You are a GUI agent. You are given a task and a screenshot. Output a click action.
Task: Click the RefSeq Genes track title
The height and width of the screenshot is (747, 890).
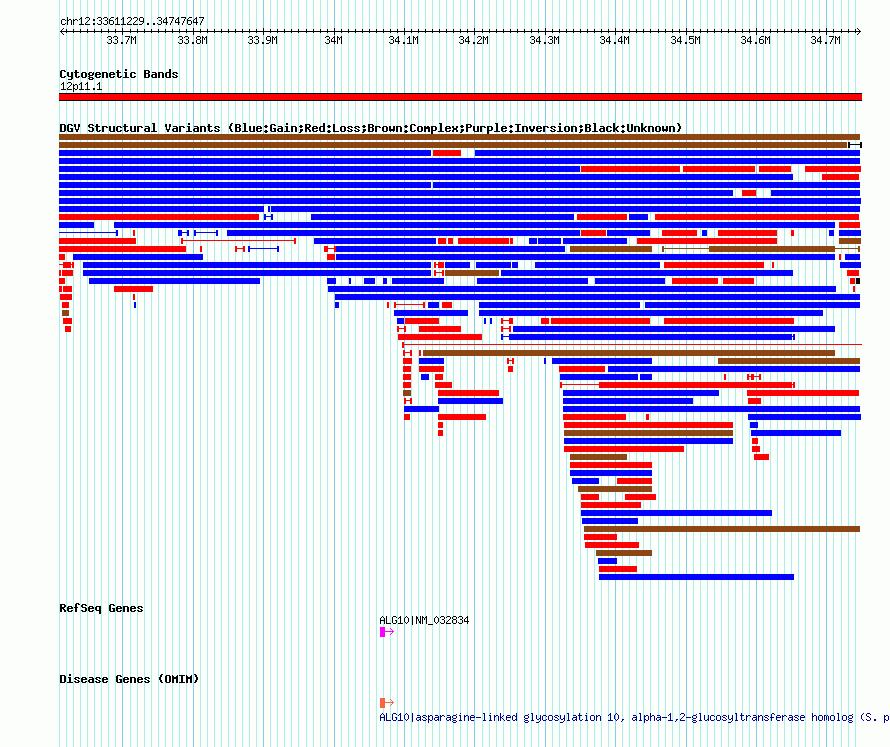pos(101,608)
